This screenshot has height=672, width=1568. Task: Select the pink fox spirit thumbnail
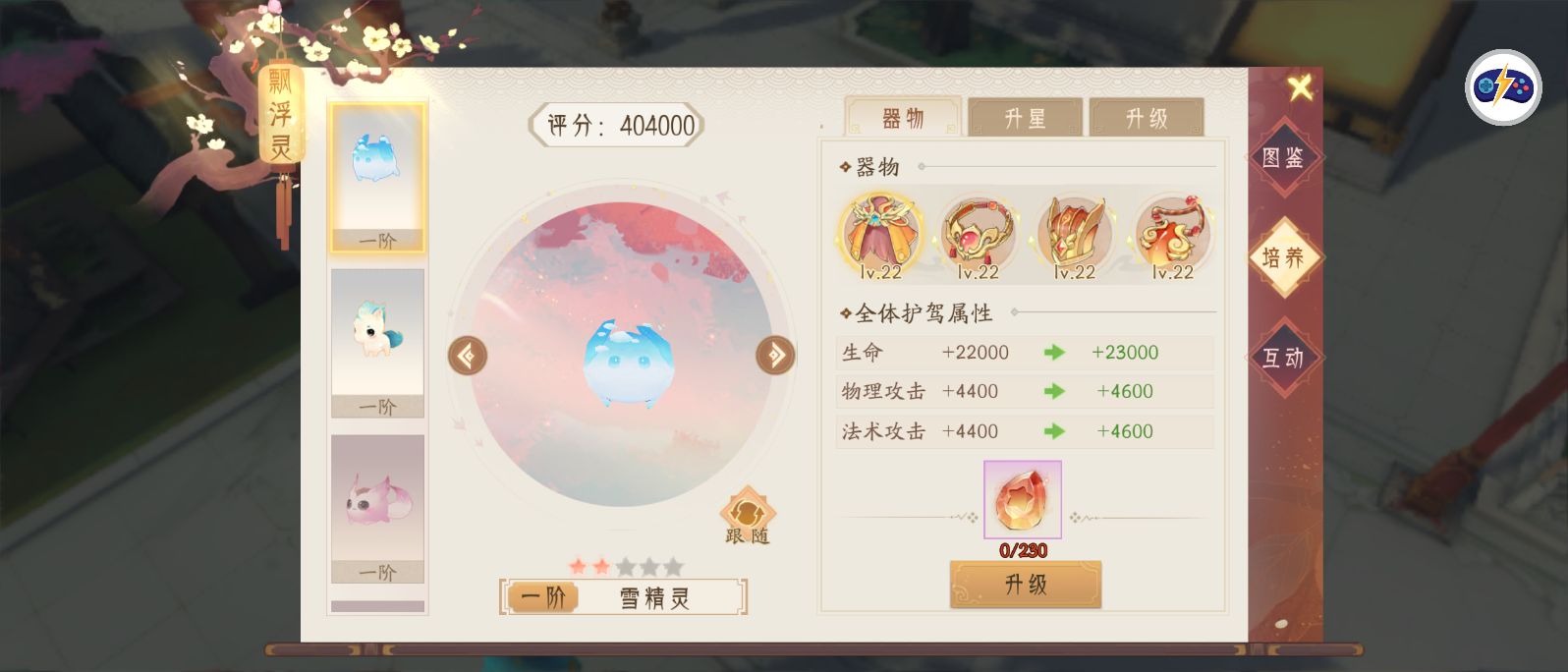(377, 510)
